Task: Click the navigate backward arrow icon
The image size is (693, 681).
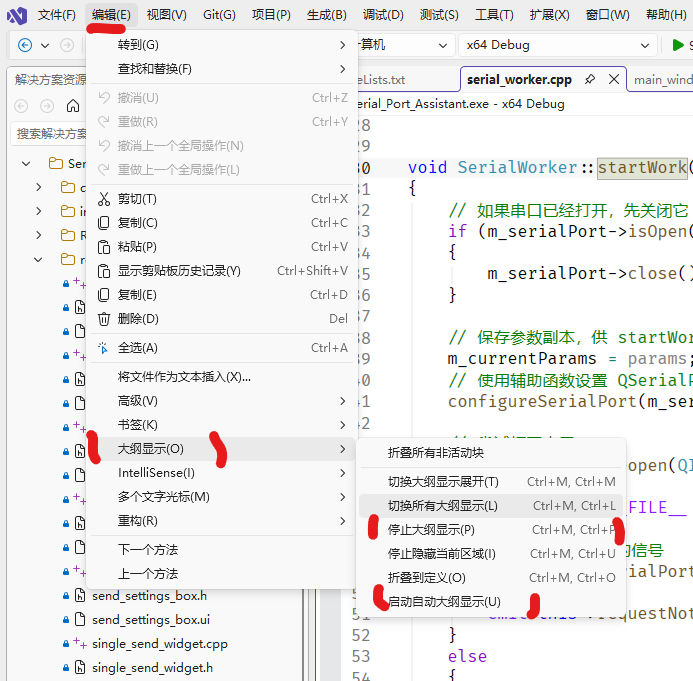Action: point(25,45)
